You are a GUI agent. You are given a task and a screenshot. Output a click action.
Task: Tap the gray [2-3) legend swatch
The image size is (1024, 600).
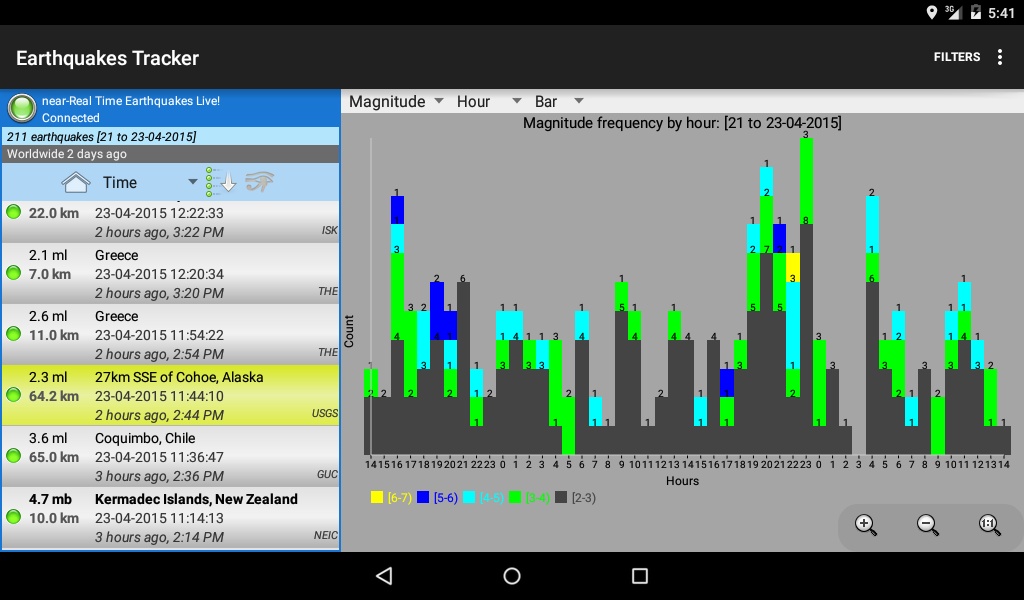[x=561, y=497]
